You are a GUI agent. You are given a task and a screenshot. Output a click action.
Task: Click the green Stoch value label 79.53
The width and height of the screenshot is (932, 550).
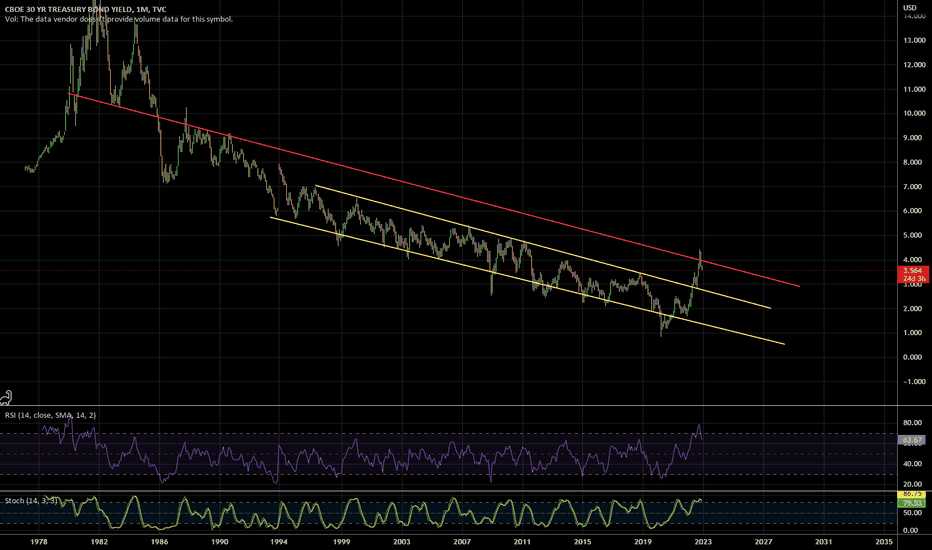click(911, 504)
